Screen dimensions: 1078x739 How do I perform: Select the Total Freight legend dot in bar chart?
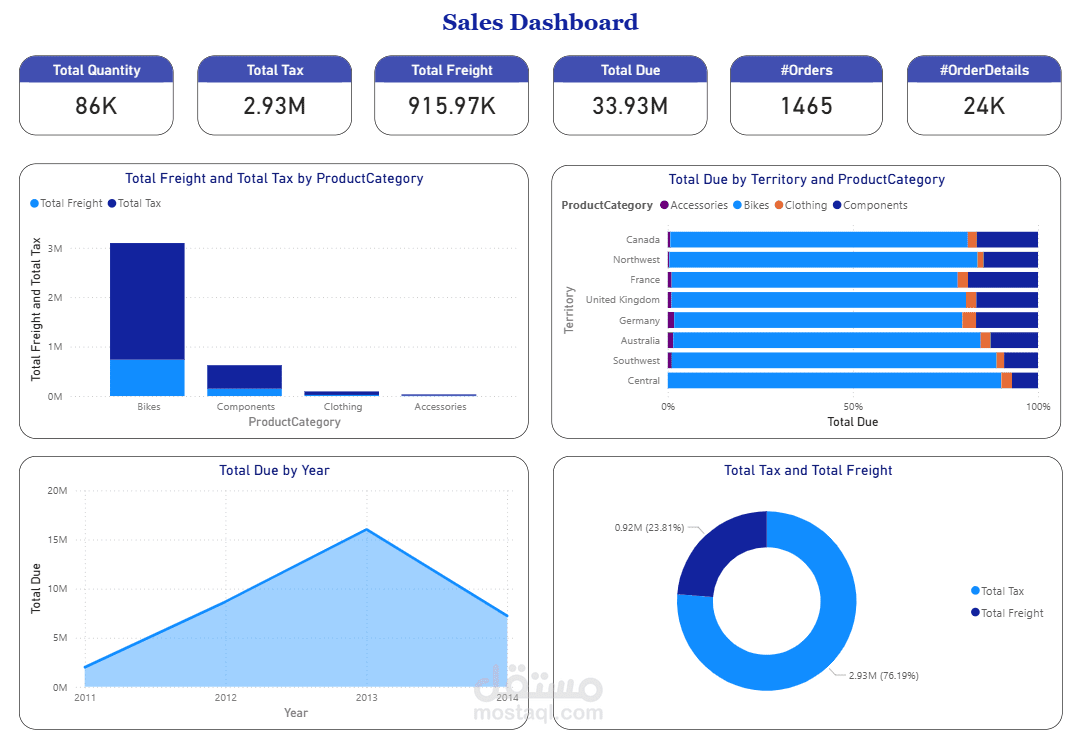(33, 203)
